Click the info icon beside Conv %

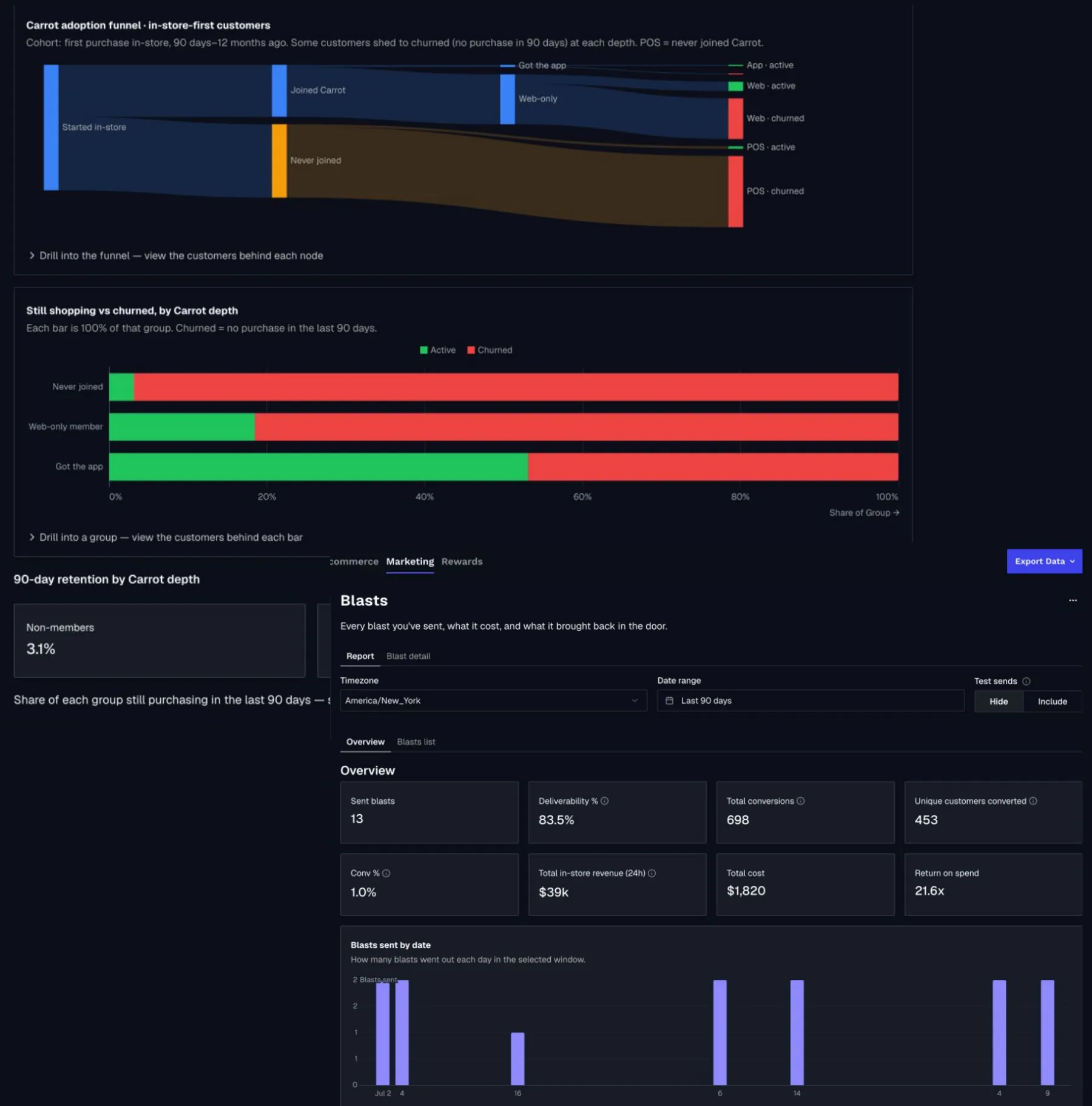click(x=386, y=873)
